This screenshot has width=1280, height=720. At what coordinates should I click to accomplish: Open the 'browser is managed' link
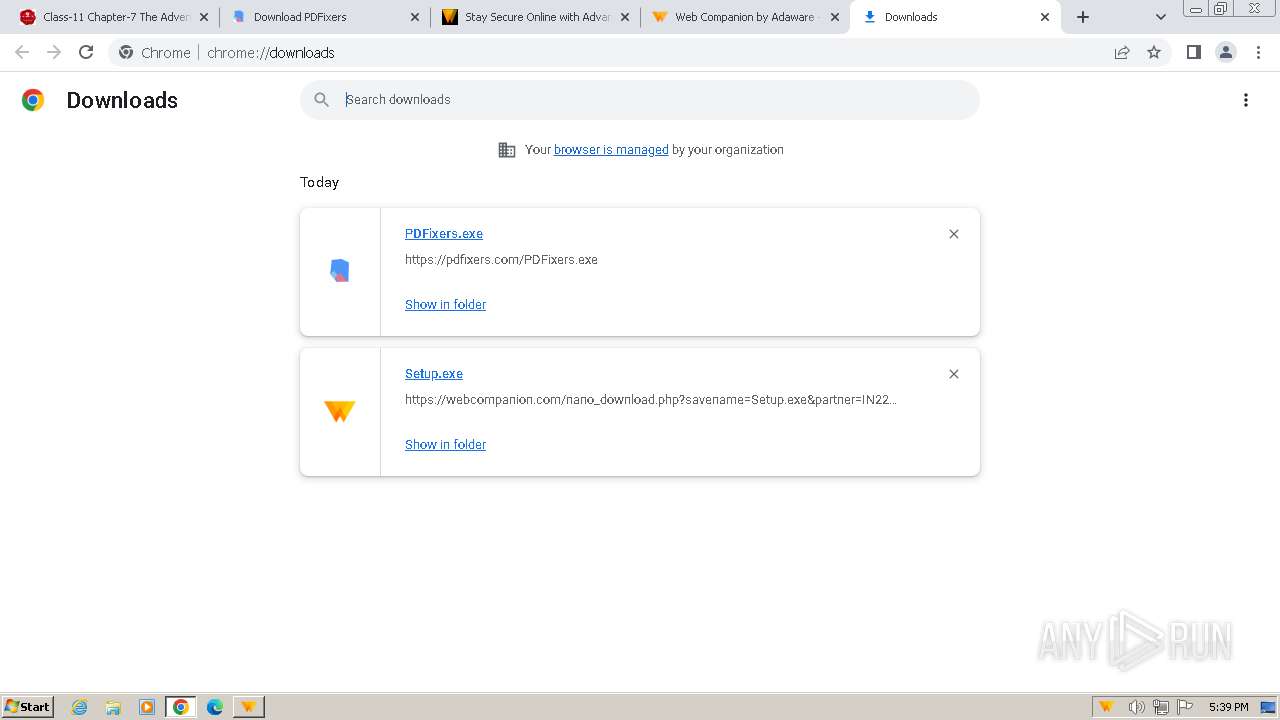(611, 150)
